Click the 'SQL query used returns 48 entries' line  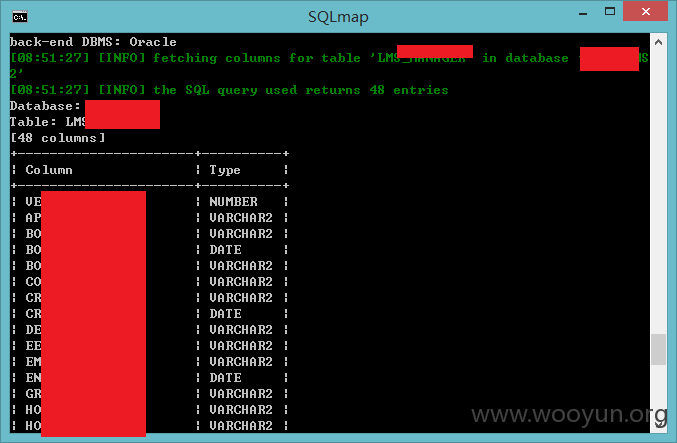click(229, 90)
